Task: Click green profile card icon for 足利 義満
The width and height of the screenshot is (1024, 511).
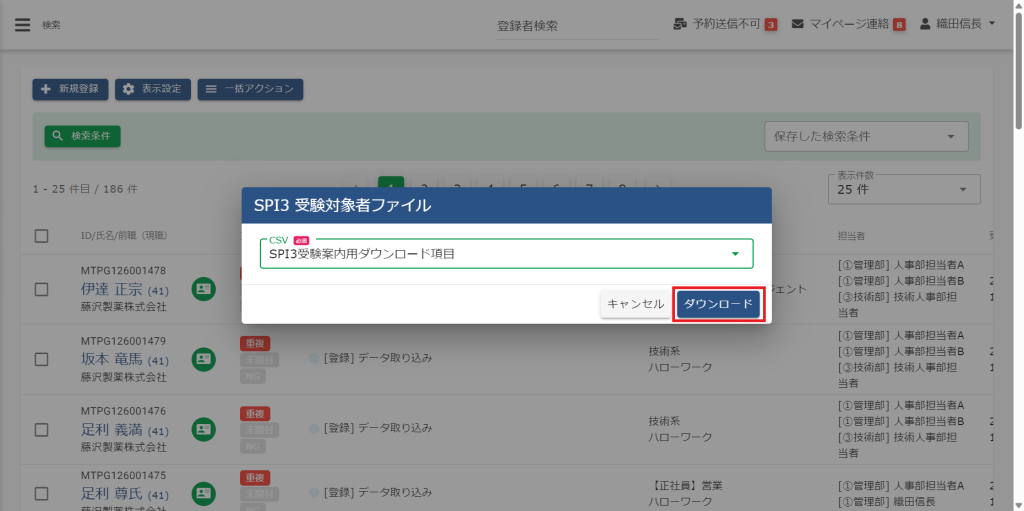Action: pyautogui.click(x=204, y=428)
